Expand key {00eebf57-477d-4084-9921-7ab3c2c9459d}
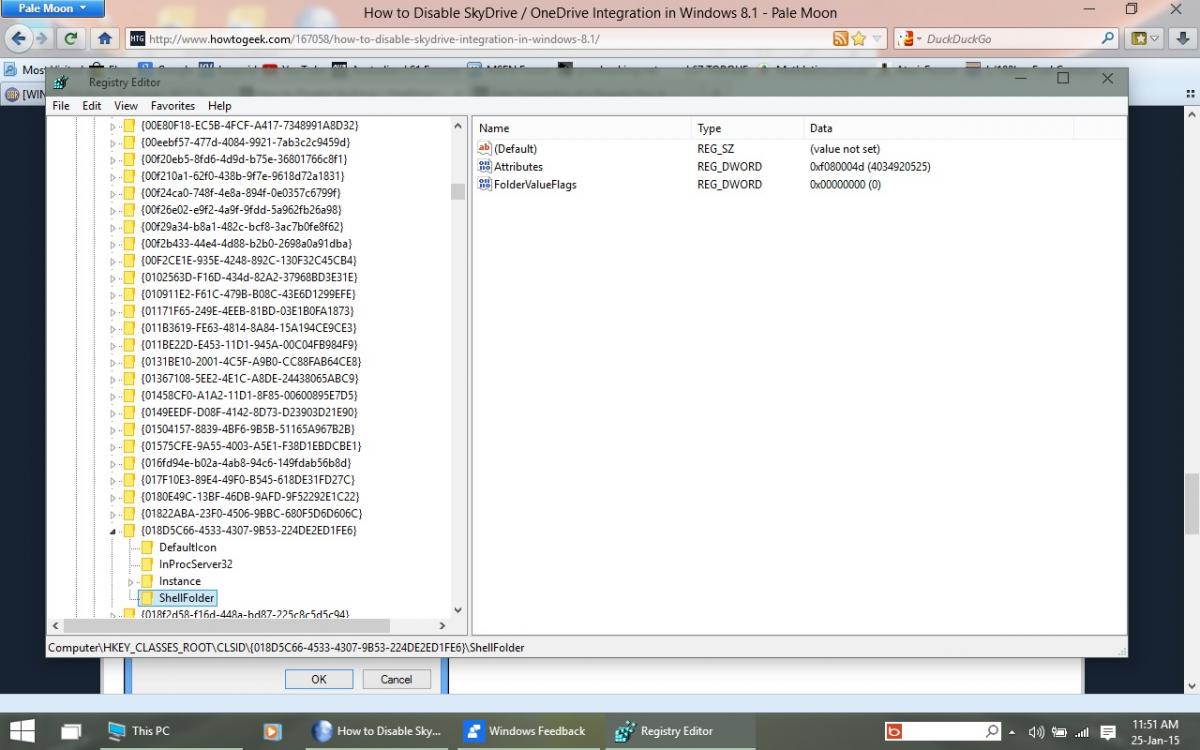Image resolution: width=1200 pixels, height=750 pixels. 113,143
